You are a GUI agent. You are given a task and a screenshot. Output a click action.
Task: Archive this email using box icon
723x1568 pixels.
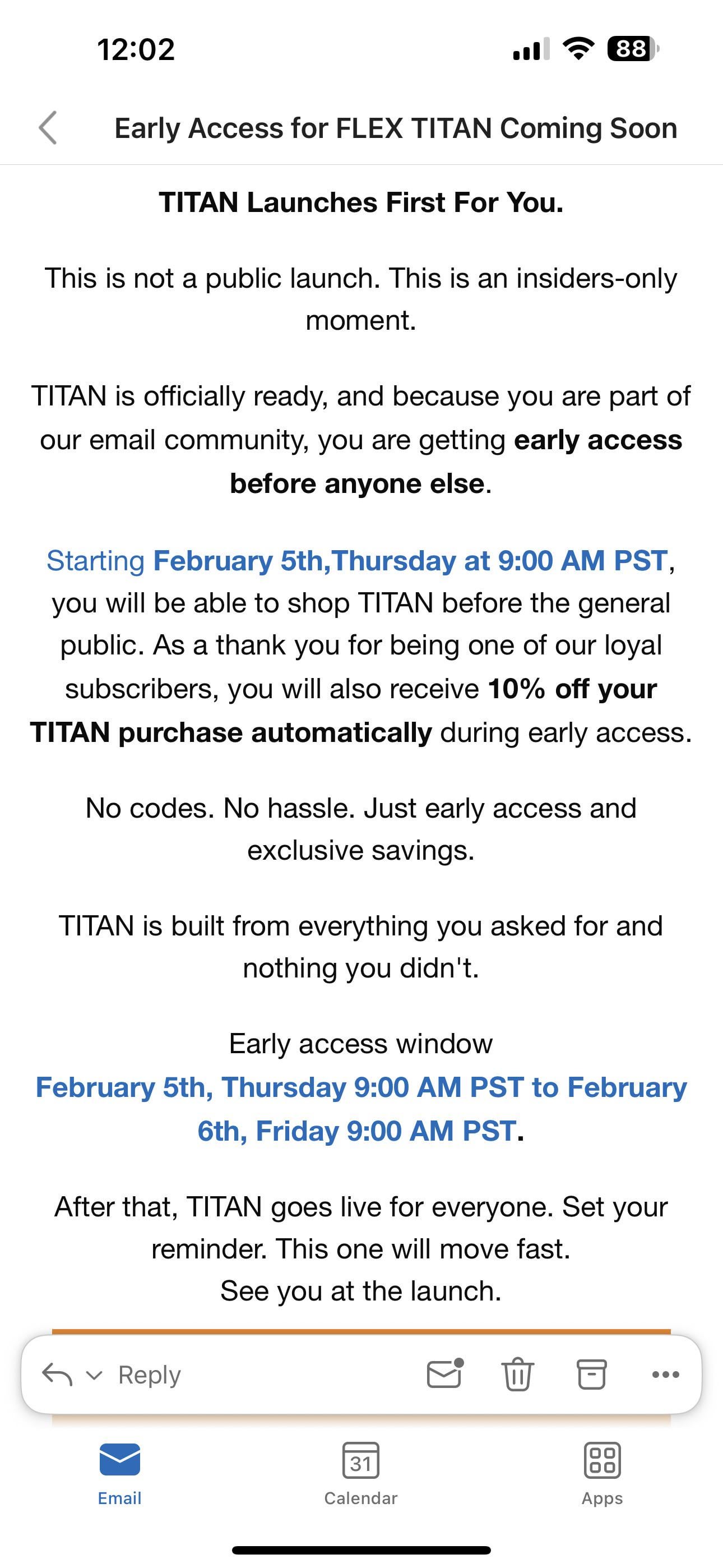[x=591, y=1374]
